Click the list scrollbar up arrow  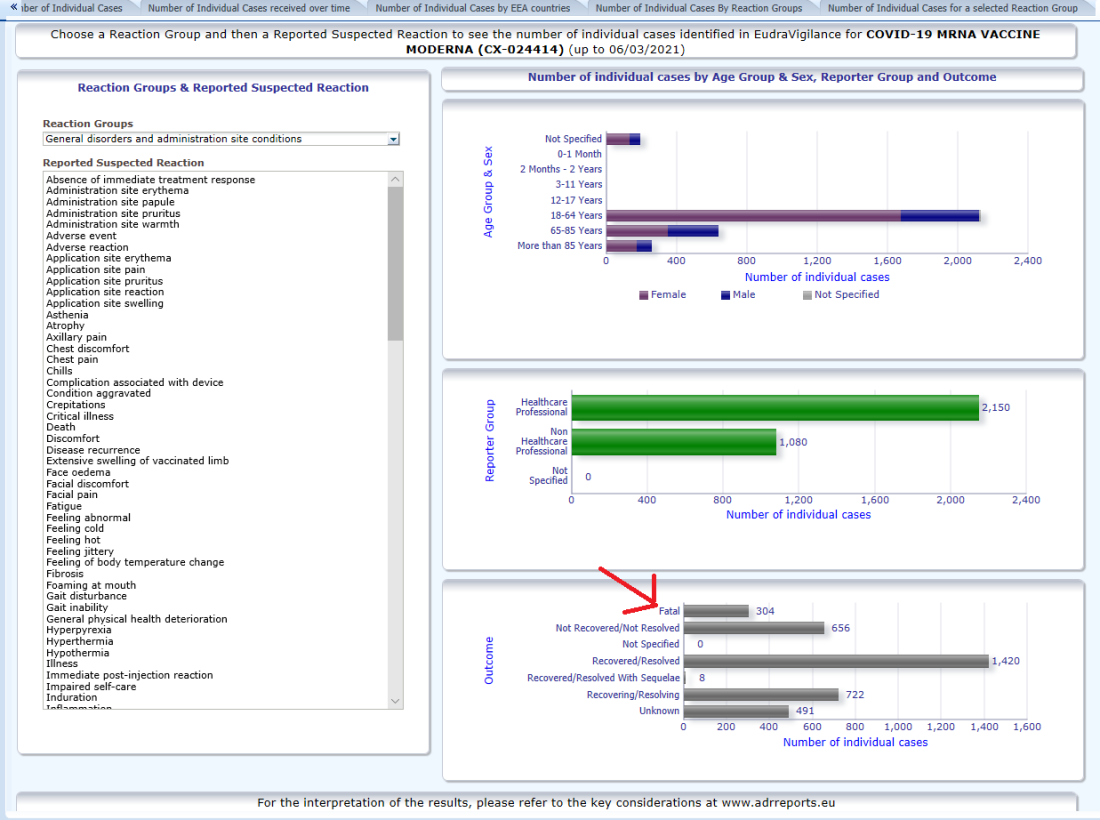tap(395, 179)
